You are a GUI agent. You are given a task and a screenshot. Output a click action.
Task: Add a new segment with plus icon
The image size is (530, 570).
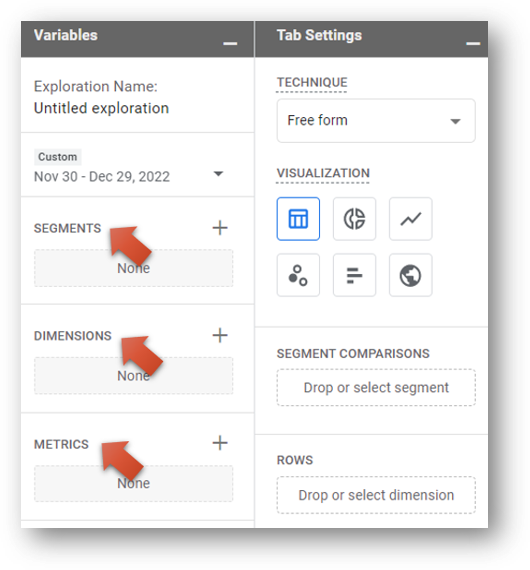[x=220, y=228]
